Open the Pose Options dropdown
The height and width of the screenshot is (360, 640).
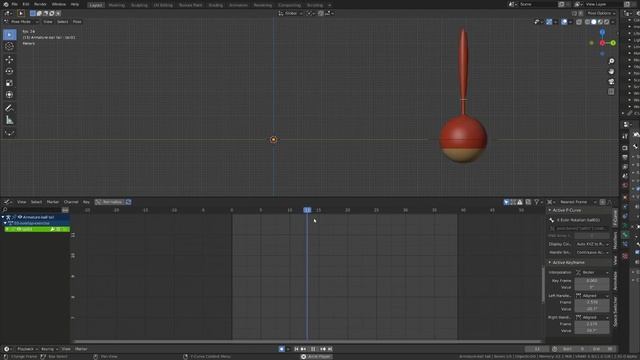[x=601, y=13]
